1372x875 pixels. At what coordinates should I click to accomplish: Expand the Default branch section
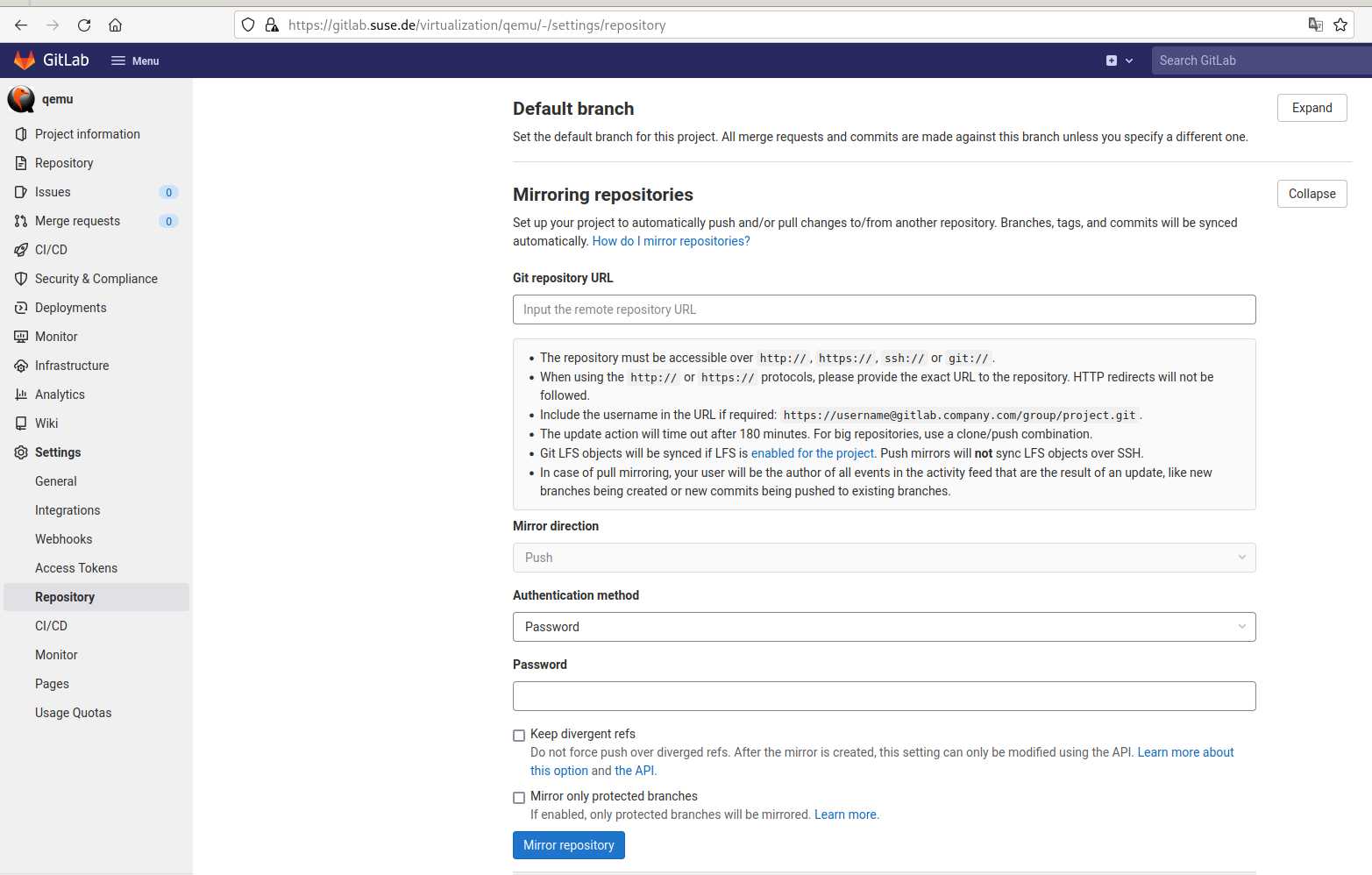1312,108
